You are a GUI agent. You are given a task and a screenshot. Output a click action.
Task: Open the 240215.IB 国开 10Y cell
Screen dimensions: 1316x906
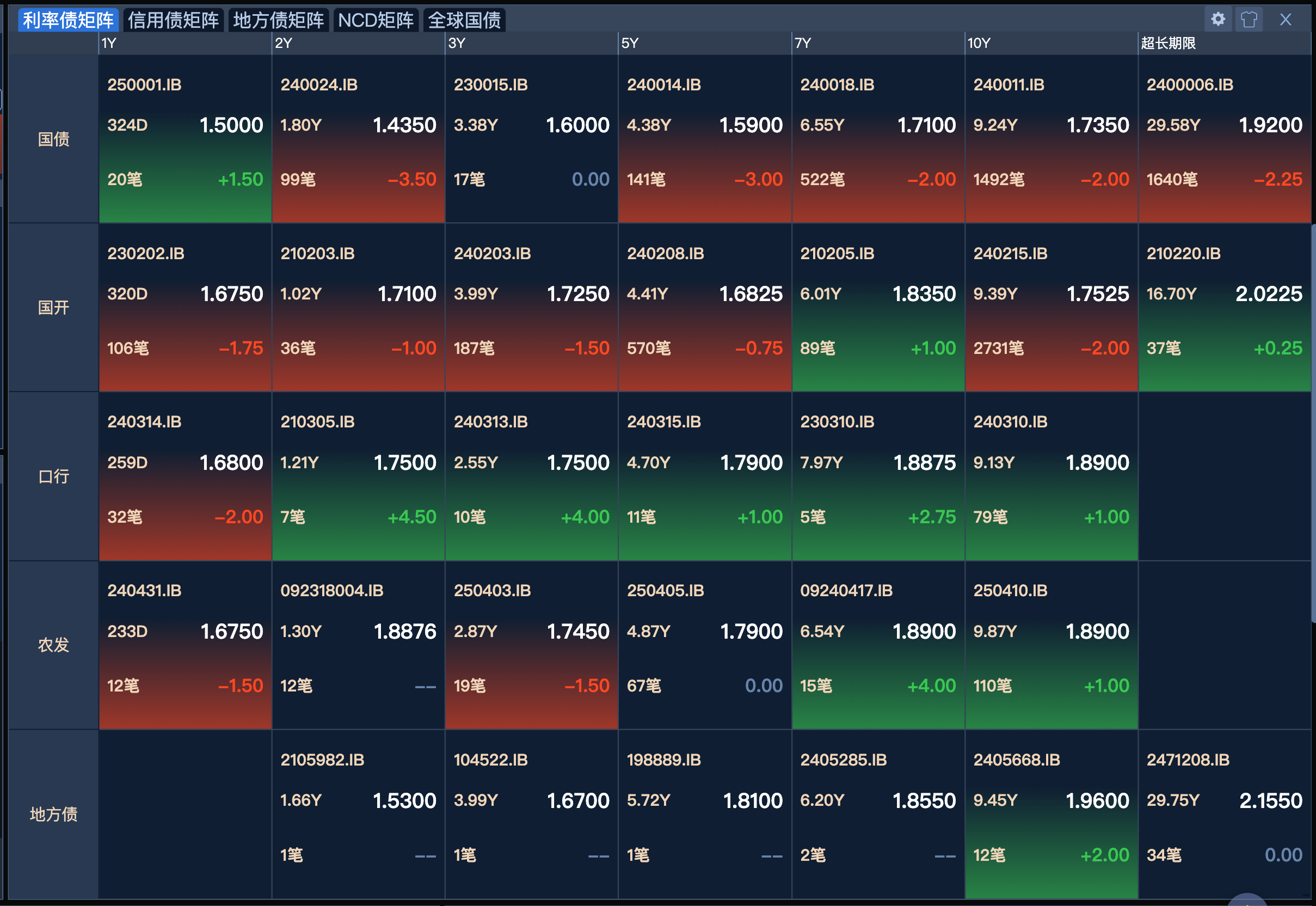[x=1051, y=307]
